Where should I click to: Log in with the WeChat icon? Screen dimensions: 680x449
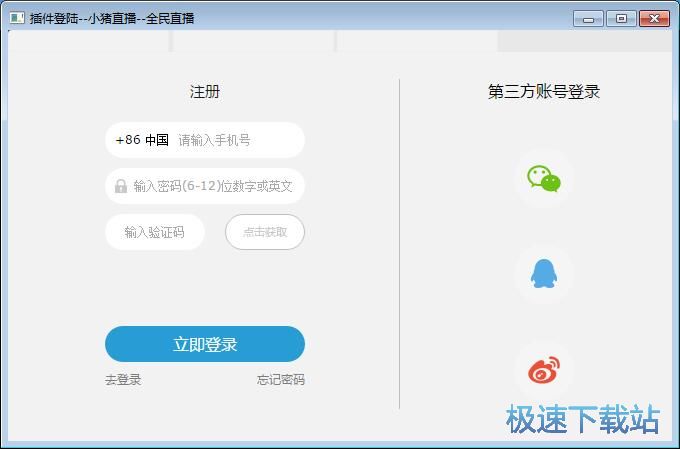pyautogui.click(x=543, y=178)
